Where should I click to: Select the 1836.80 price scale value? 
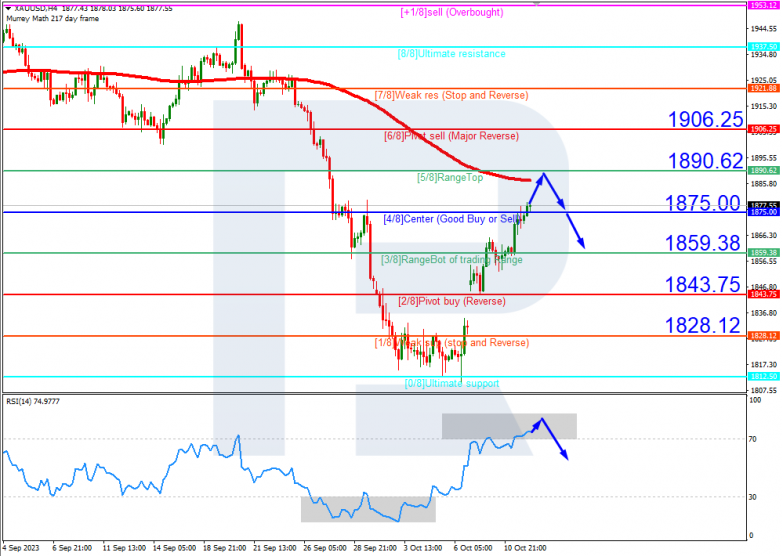(x=764, y=313)
